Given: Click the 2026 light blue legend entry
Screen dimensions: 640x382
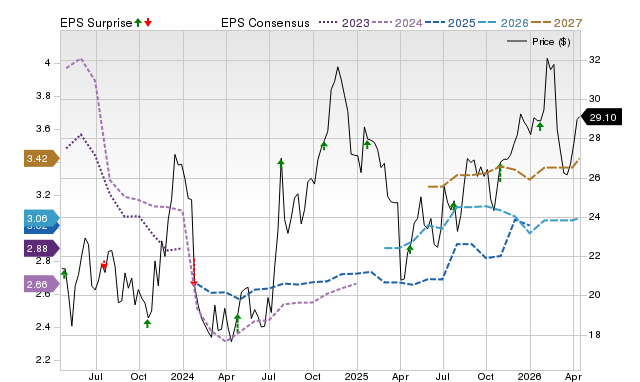Looking at the screenshot, I should point(503,23).
